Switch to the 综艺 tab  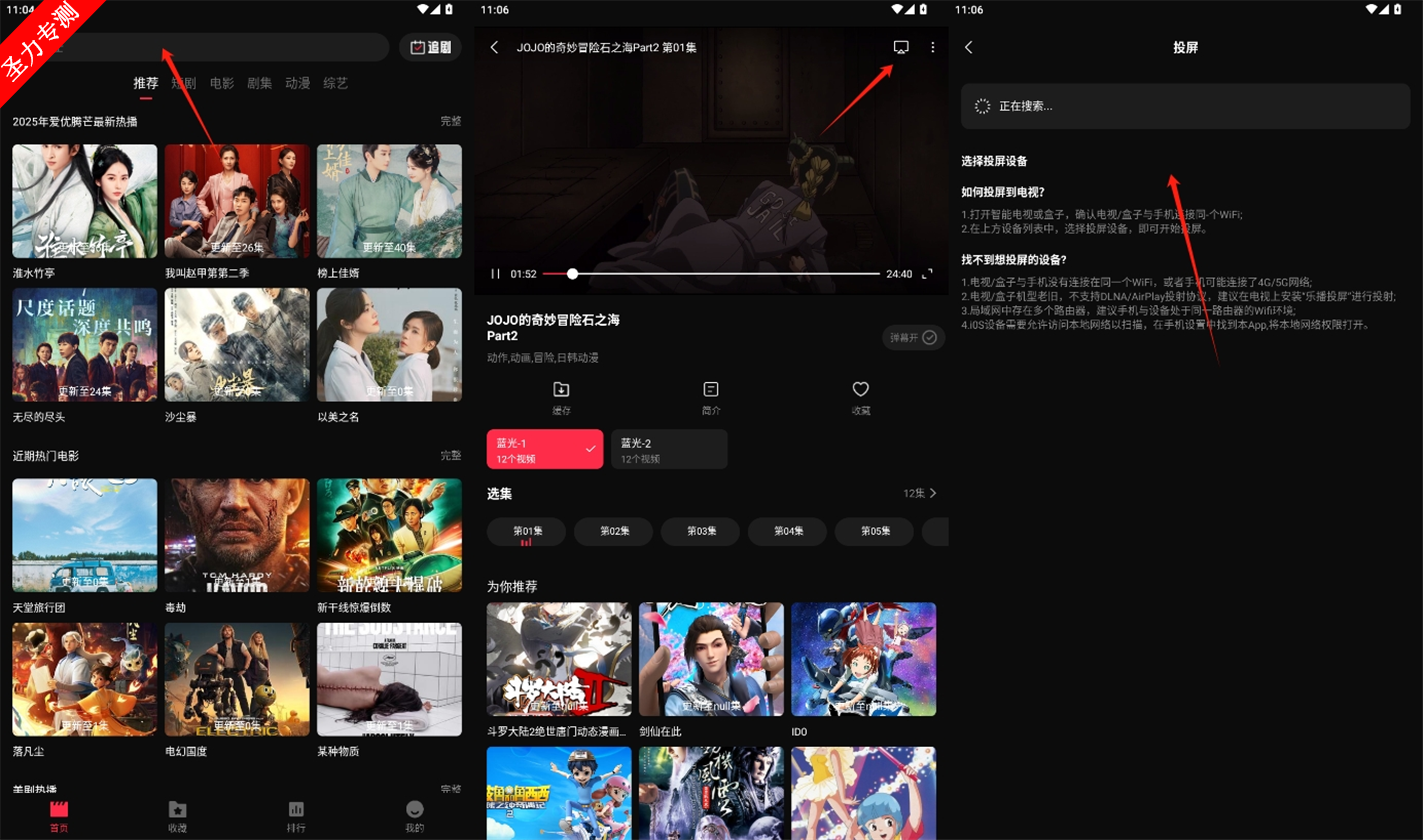point(336,83)
